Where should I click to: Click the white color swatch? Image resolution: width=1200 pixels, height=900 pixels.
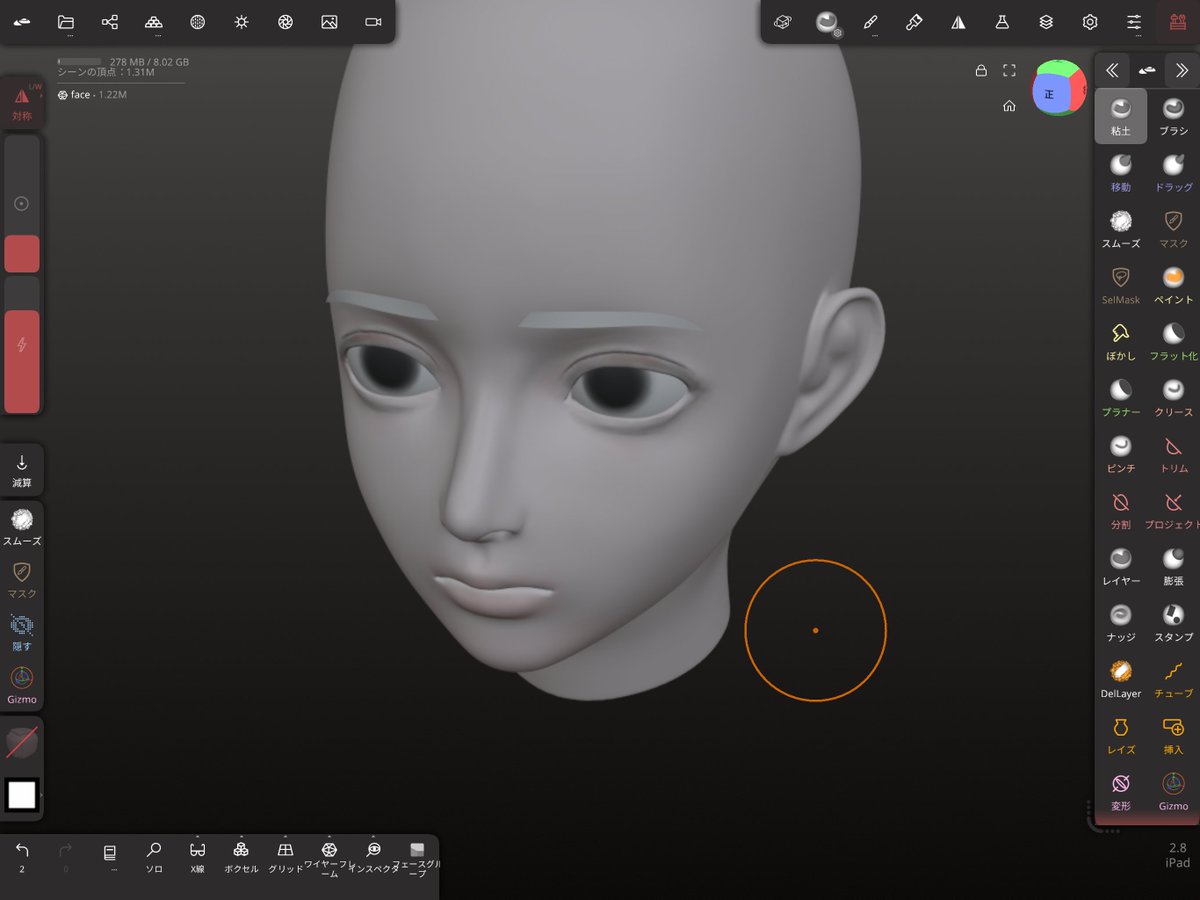point(22,796)
